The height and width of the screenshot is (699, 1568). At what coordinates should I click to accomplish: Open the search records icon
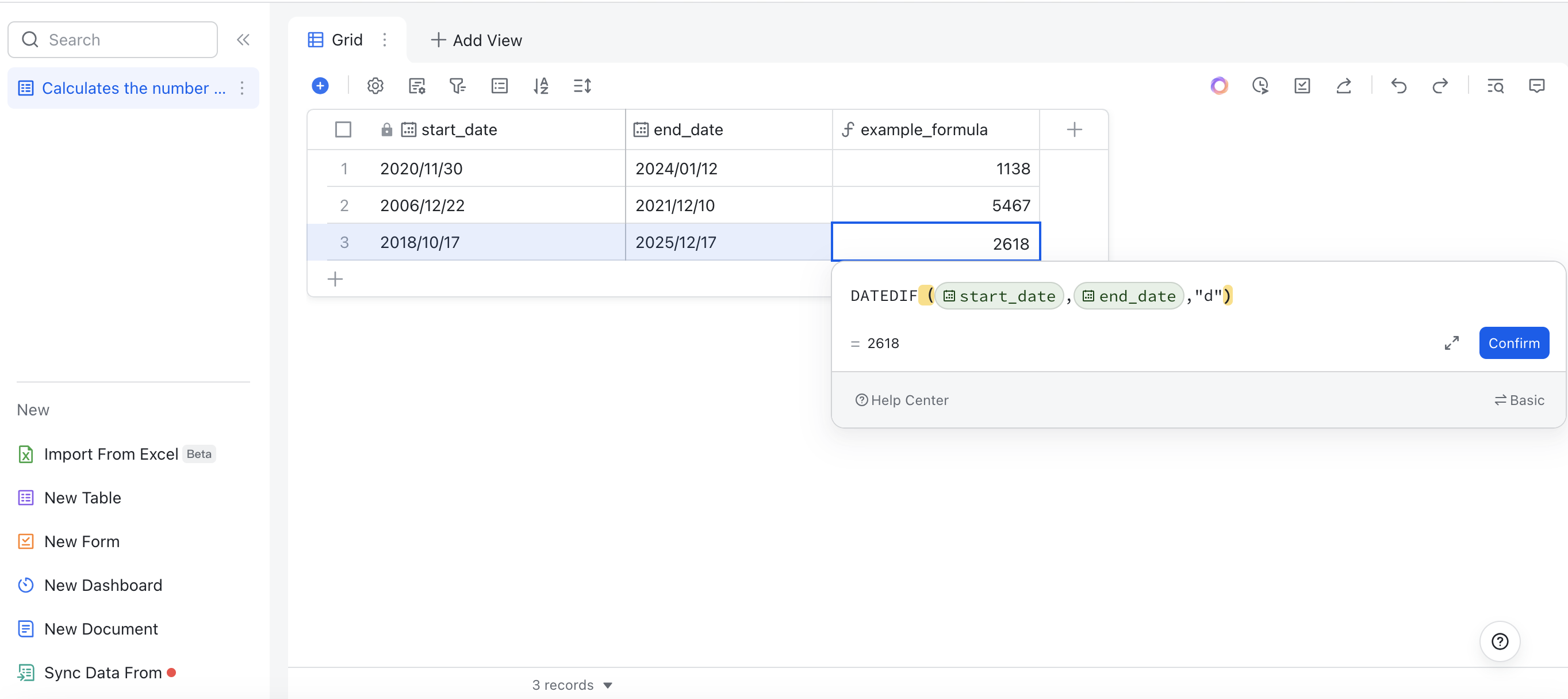[1496, 86]
